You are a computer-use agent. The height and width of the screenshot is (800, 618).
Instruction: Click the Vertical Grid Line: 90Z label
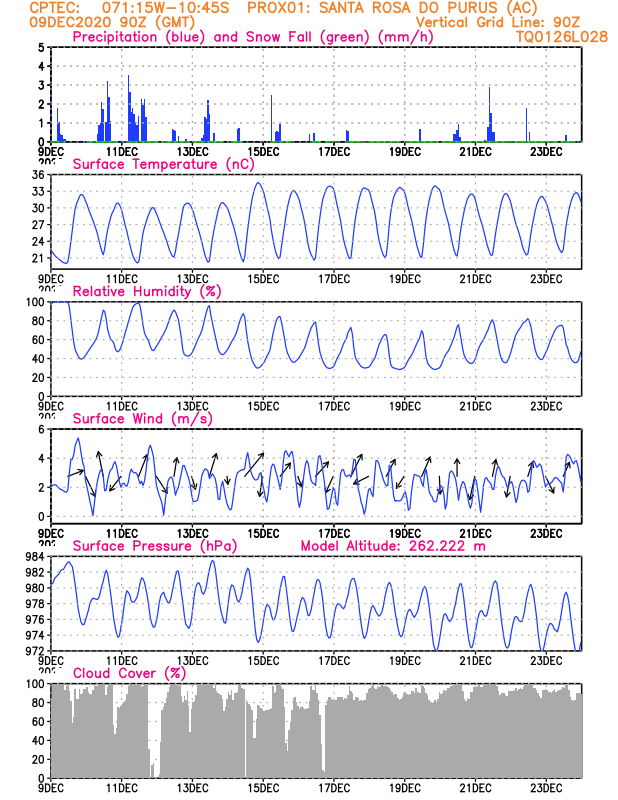pos(498,22)
